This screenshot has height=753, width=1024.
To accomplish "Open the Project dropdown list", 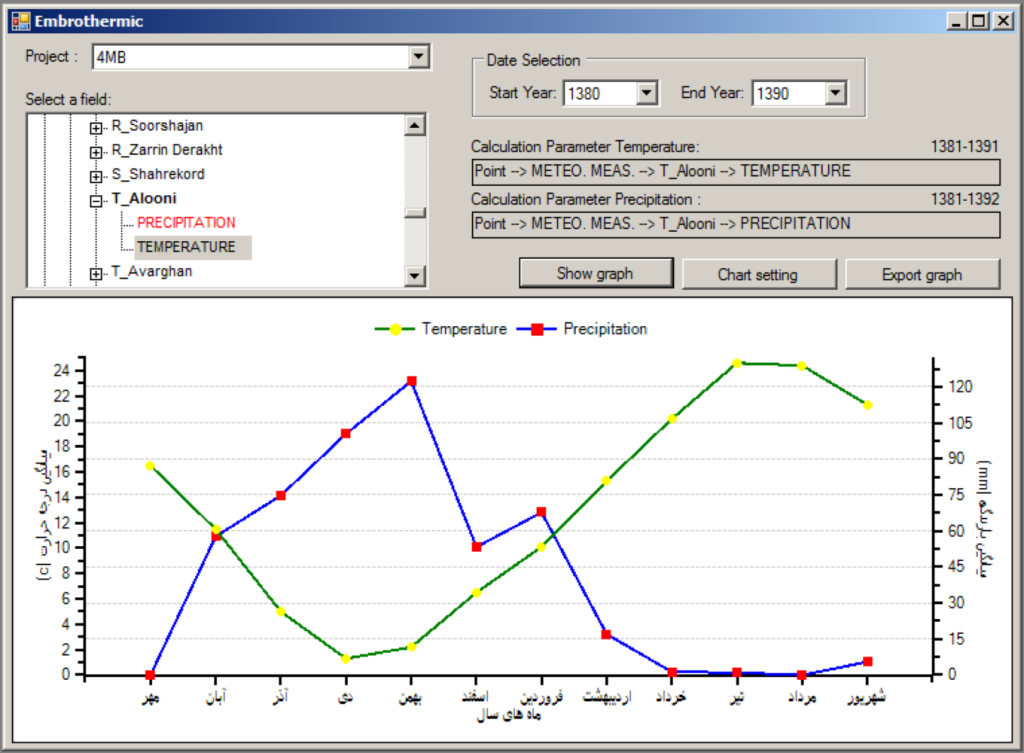I will point(418,57).
